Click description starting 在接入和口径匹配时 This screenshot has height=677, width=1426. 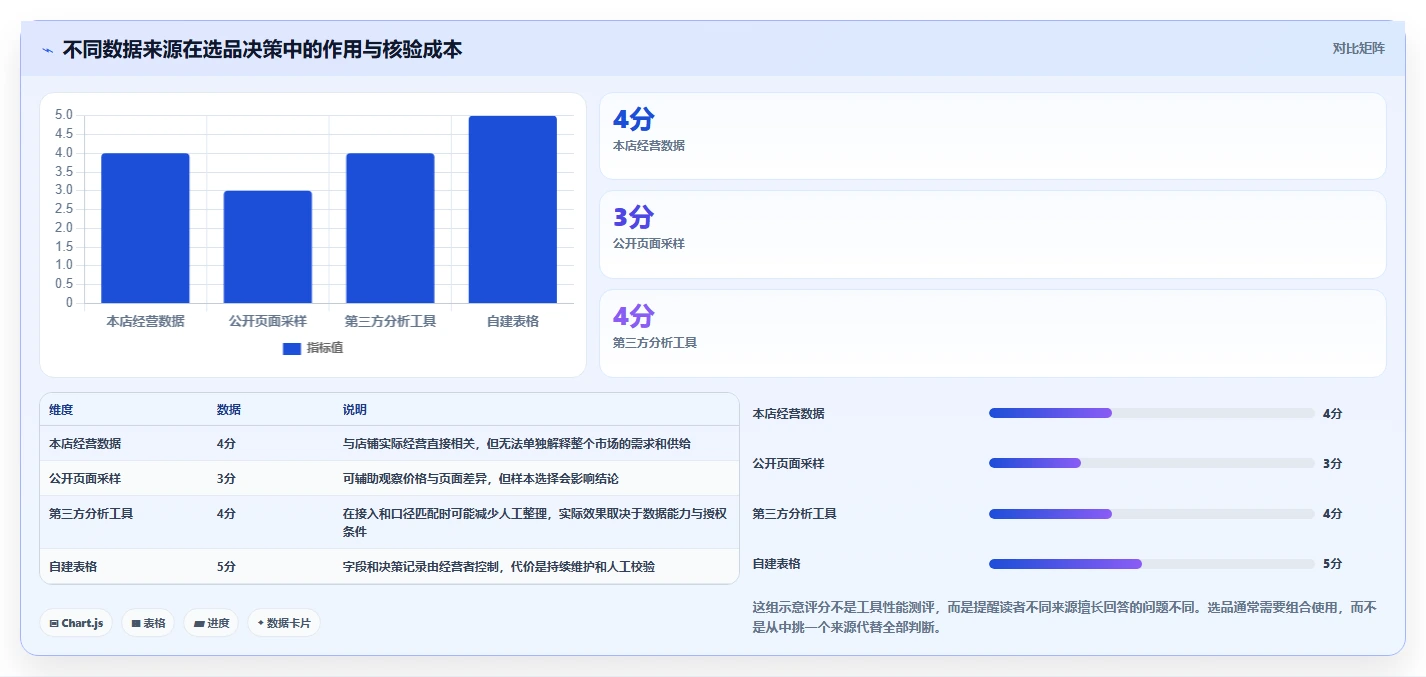coord(534,522)
